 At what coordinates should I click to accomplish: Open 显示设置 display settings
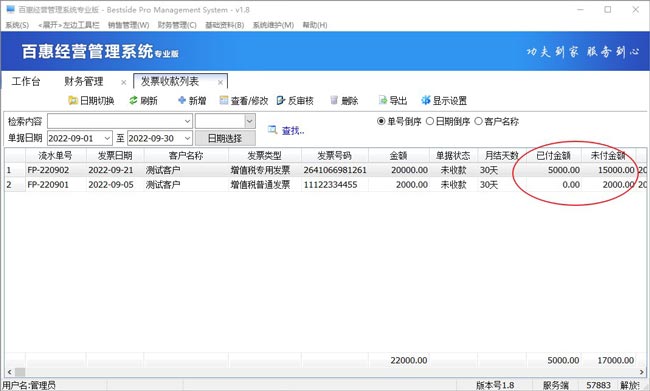[444, 100]
